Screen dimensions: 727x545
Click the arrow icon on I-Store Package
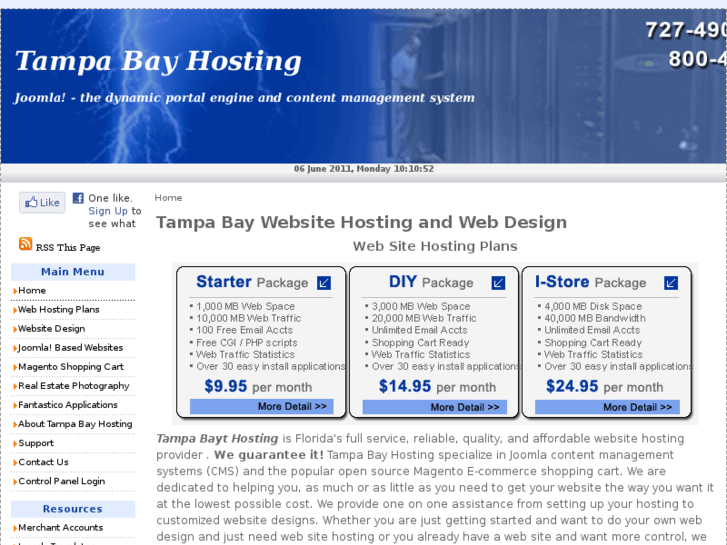point(671,282)
